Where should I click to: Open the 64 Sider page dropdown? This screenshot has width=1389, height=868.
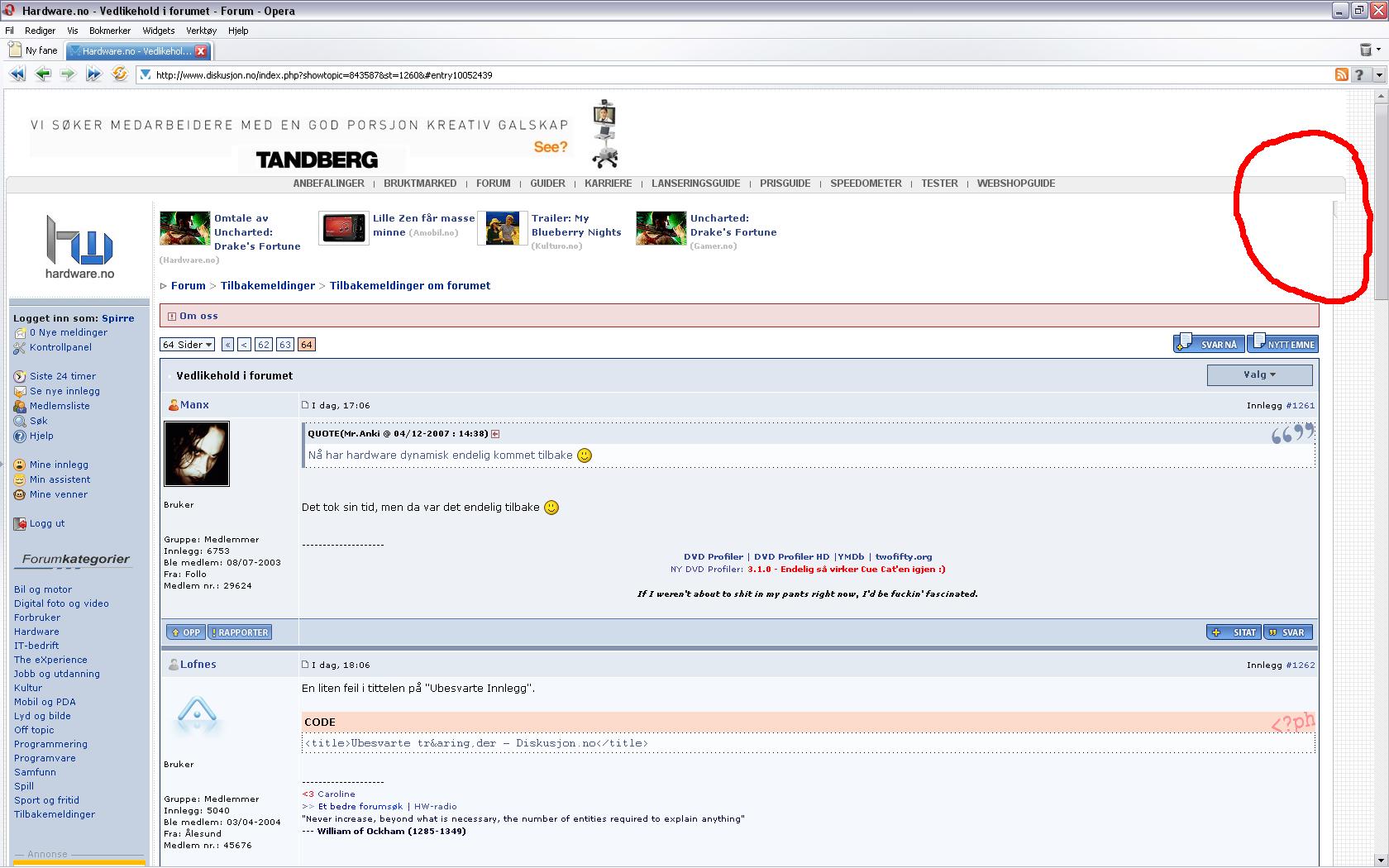188,345
